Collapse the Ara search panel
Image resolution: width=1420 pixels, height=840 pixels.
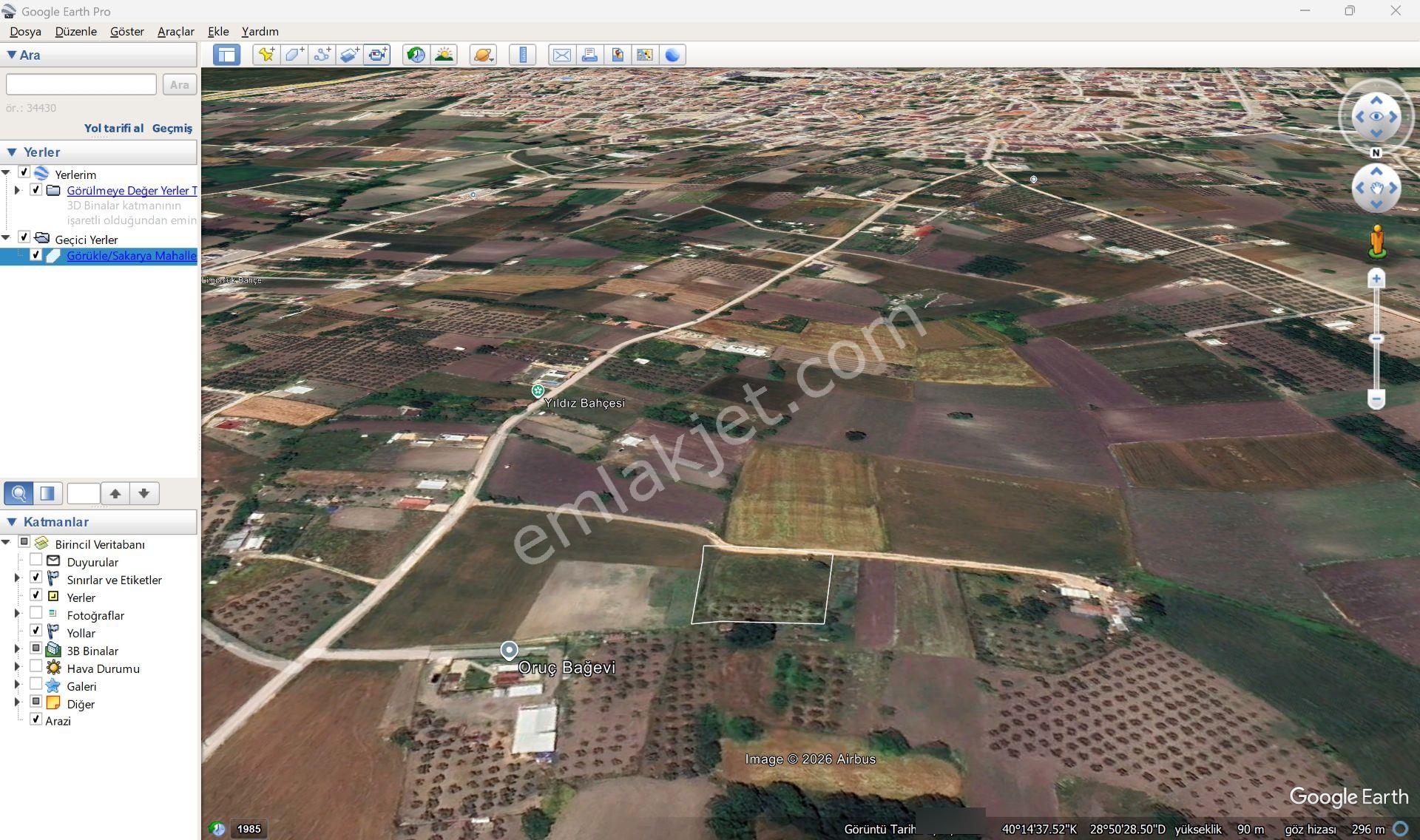12,55
